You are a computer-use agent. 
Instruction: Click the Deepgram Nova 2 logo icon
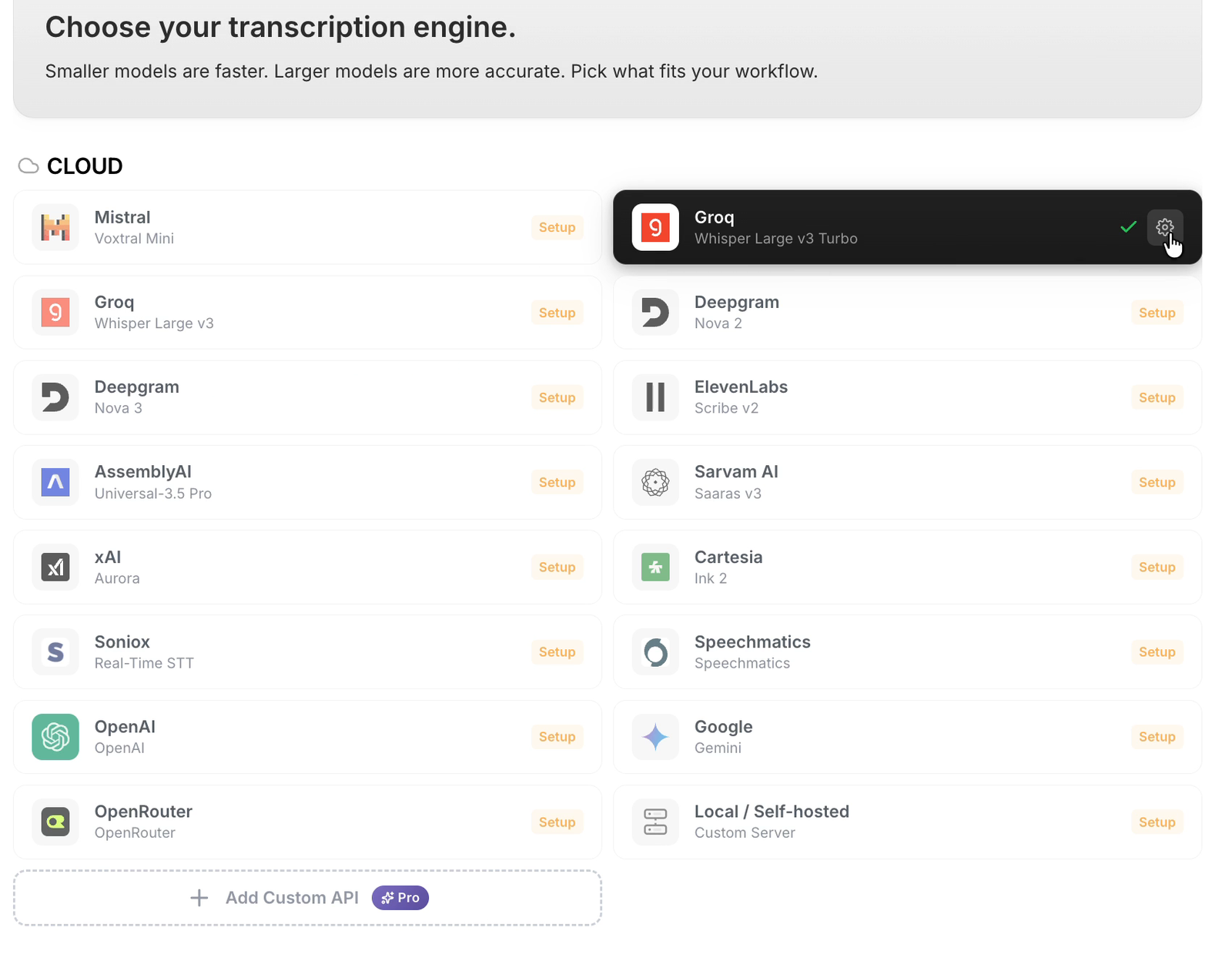tap(655, 313)
